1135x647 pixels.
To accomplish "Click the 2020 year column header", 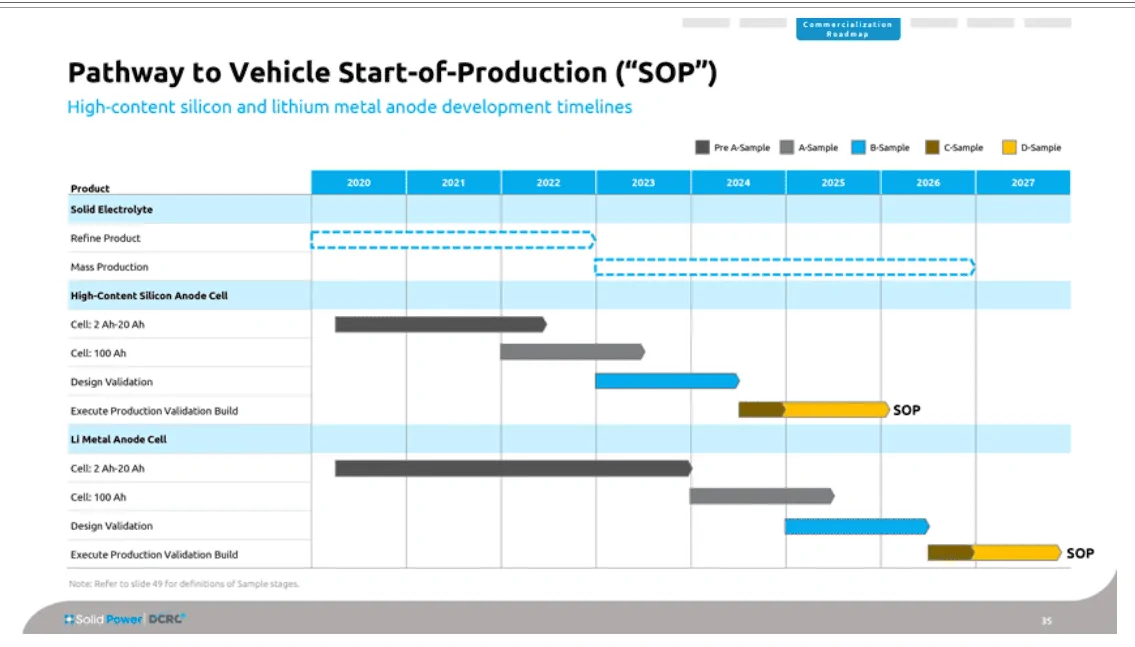I will point(358,182).
